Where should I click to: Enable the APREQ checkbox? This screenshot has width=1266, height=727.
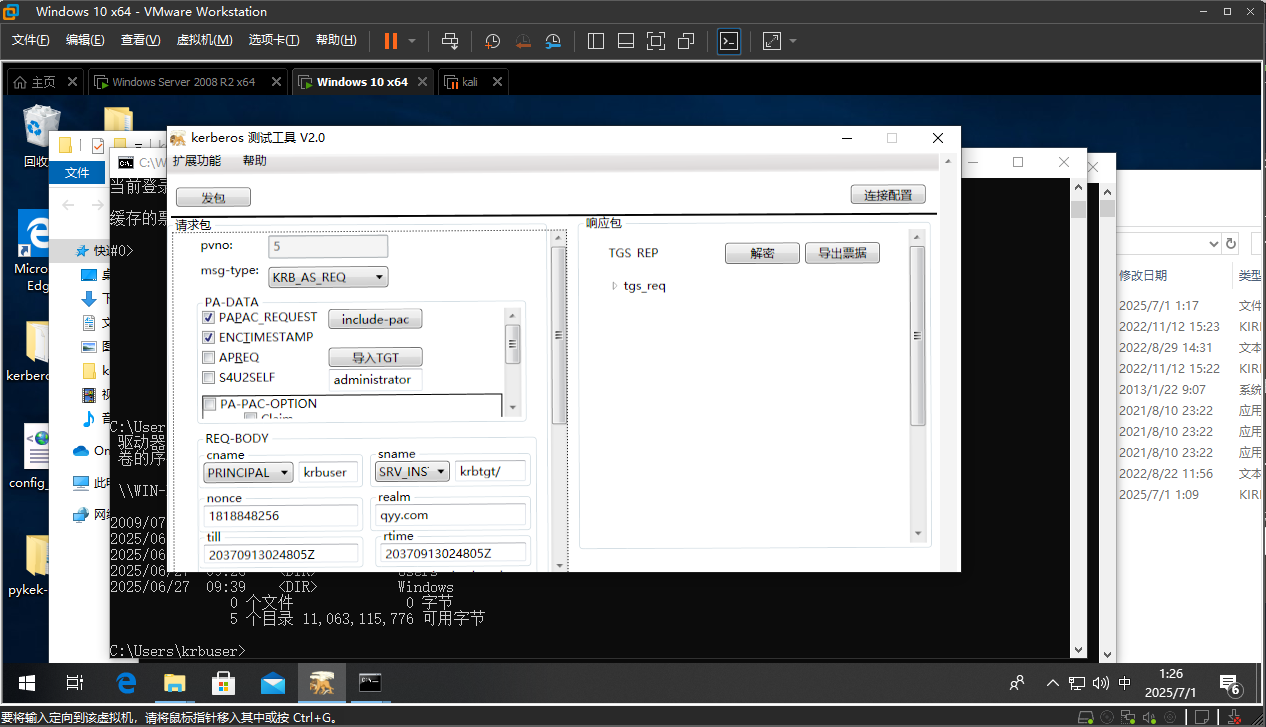pyautogui.click(x=209, y=358)
